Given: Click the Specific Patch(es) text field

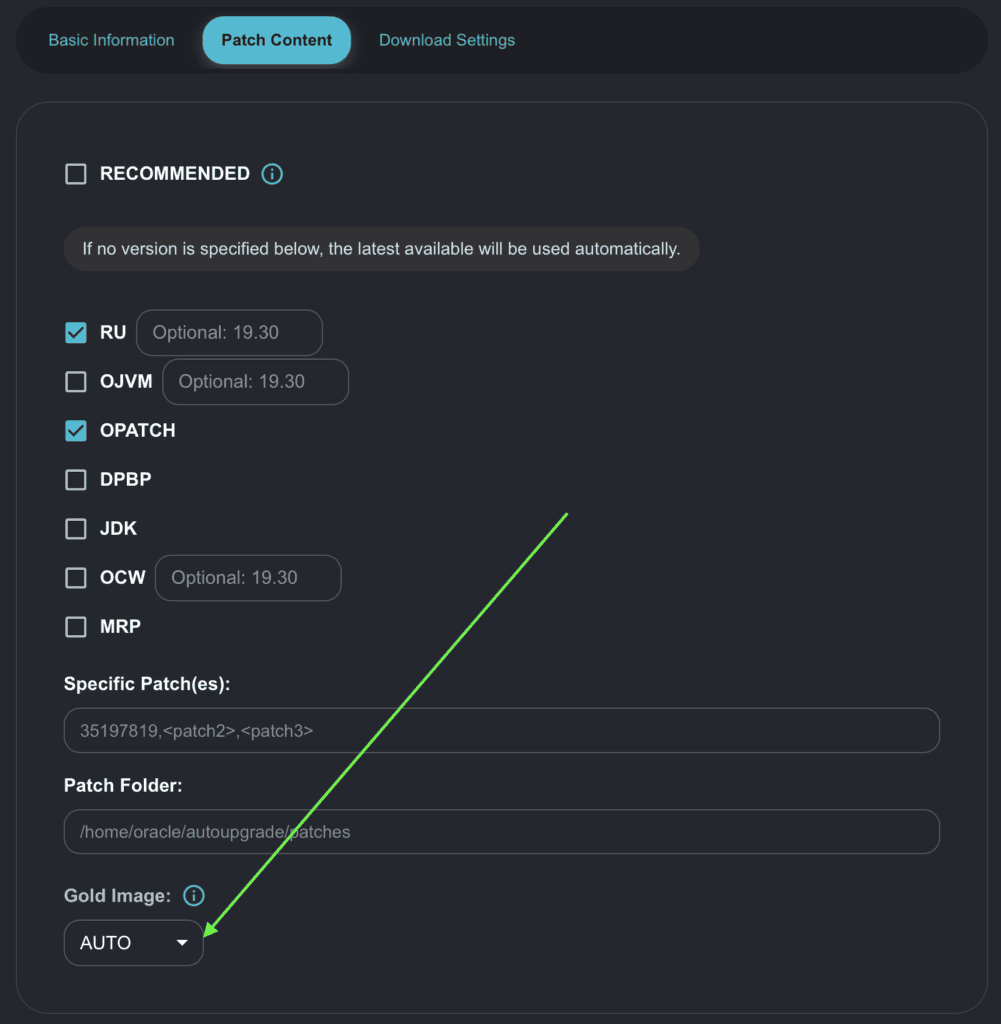Looking at the screenshot, I should point(501,731).
